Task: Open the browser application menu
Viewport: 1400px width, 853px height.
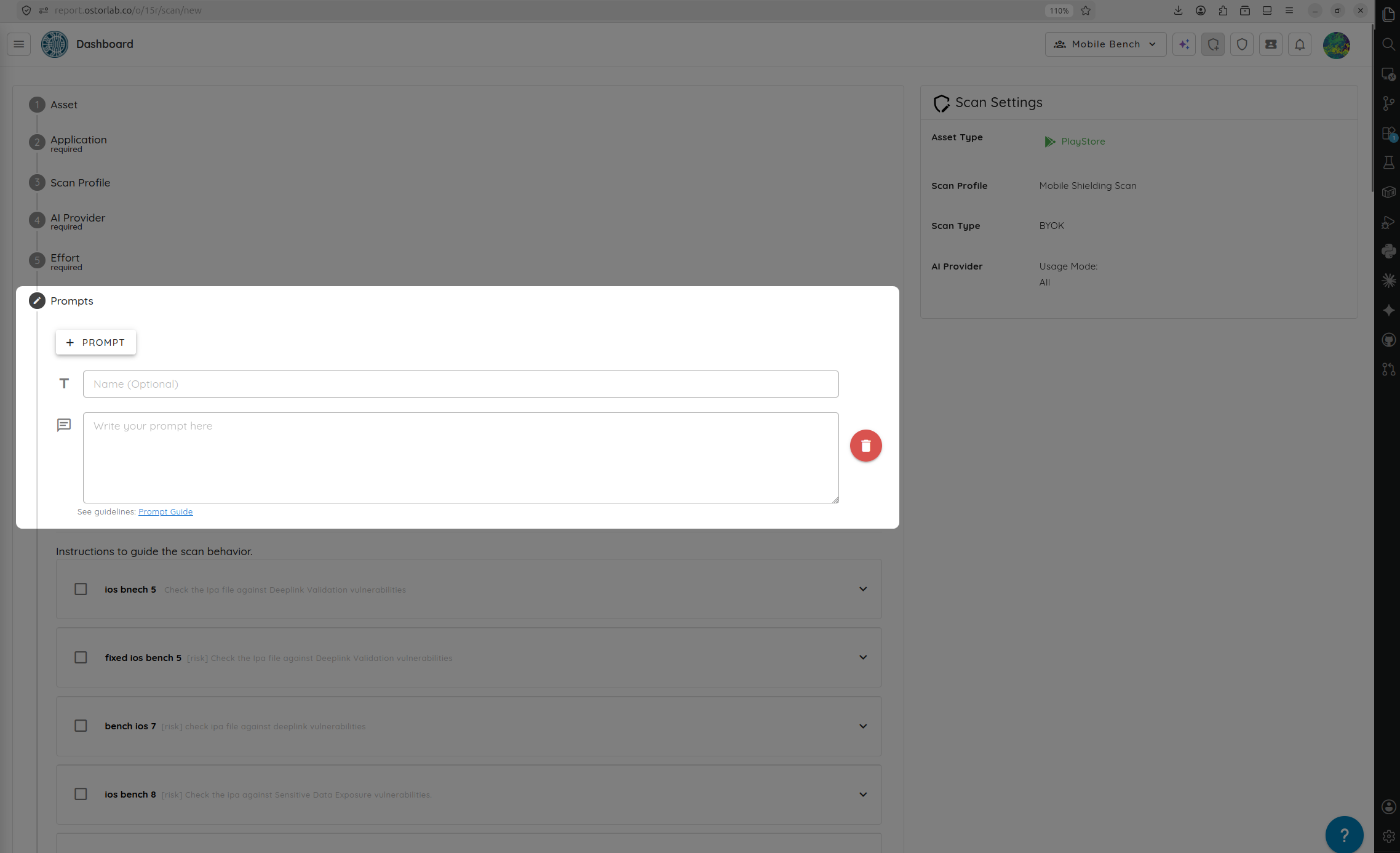Action: click(1289, 10)
